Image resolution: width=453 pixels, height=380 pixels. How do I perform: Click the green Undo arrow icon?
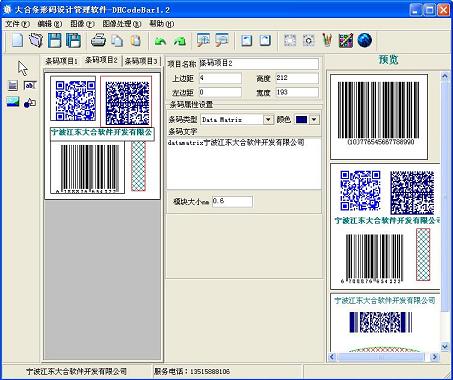[x=160, y=41]
